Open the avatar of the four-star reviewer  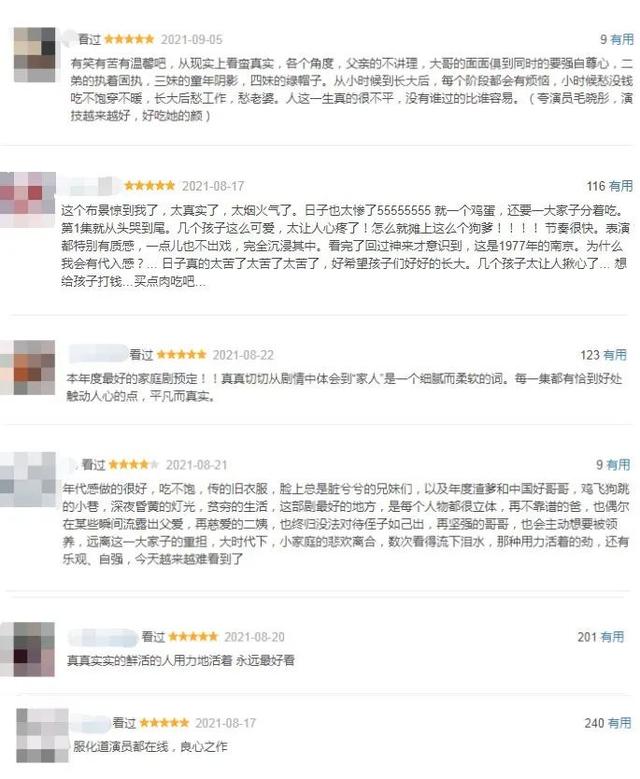point(28,479)
